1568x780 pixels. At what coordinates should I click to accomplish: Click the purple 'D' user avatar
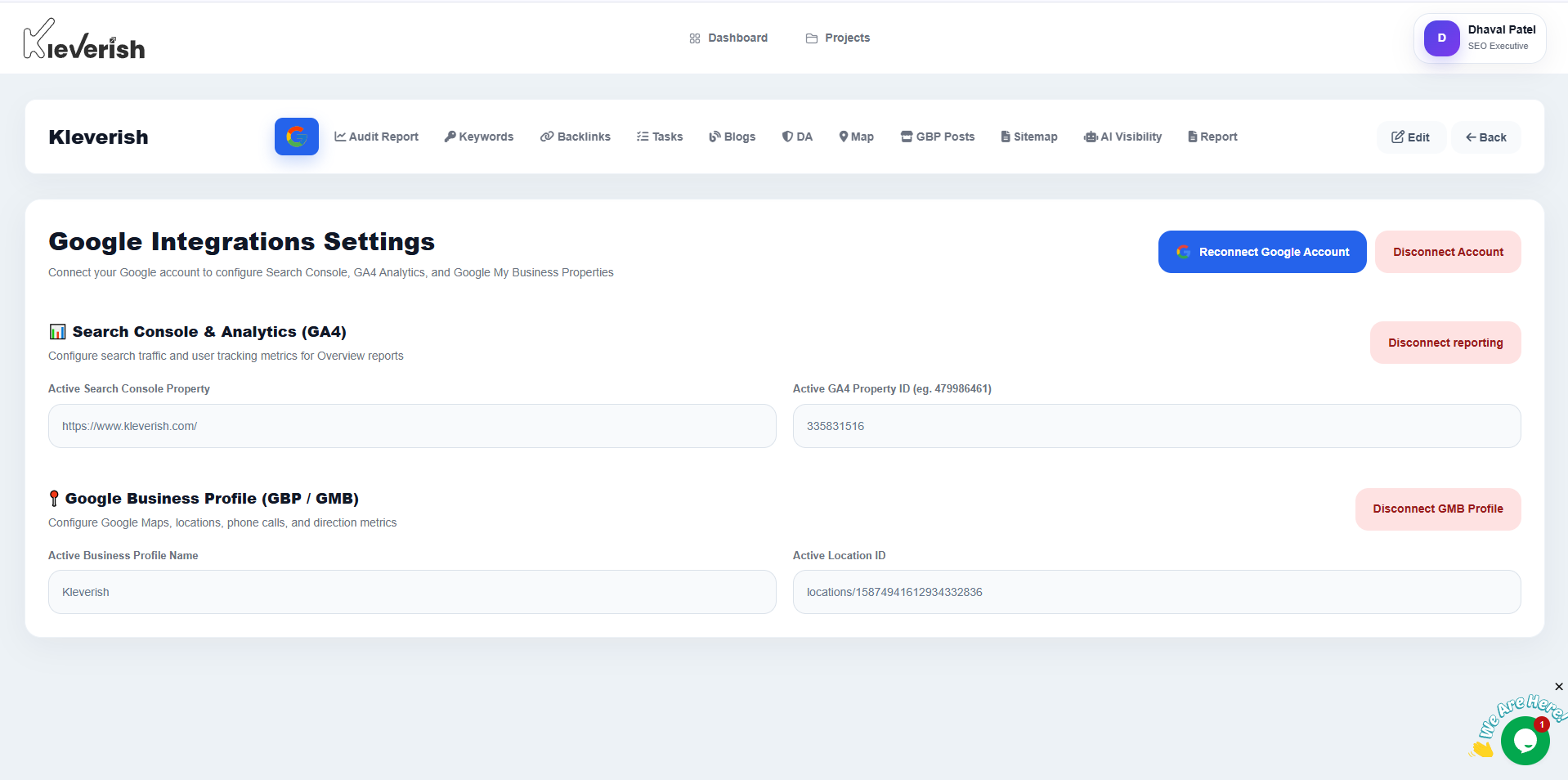coord(1441,38)
